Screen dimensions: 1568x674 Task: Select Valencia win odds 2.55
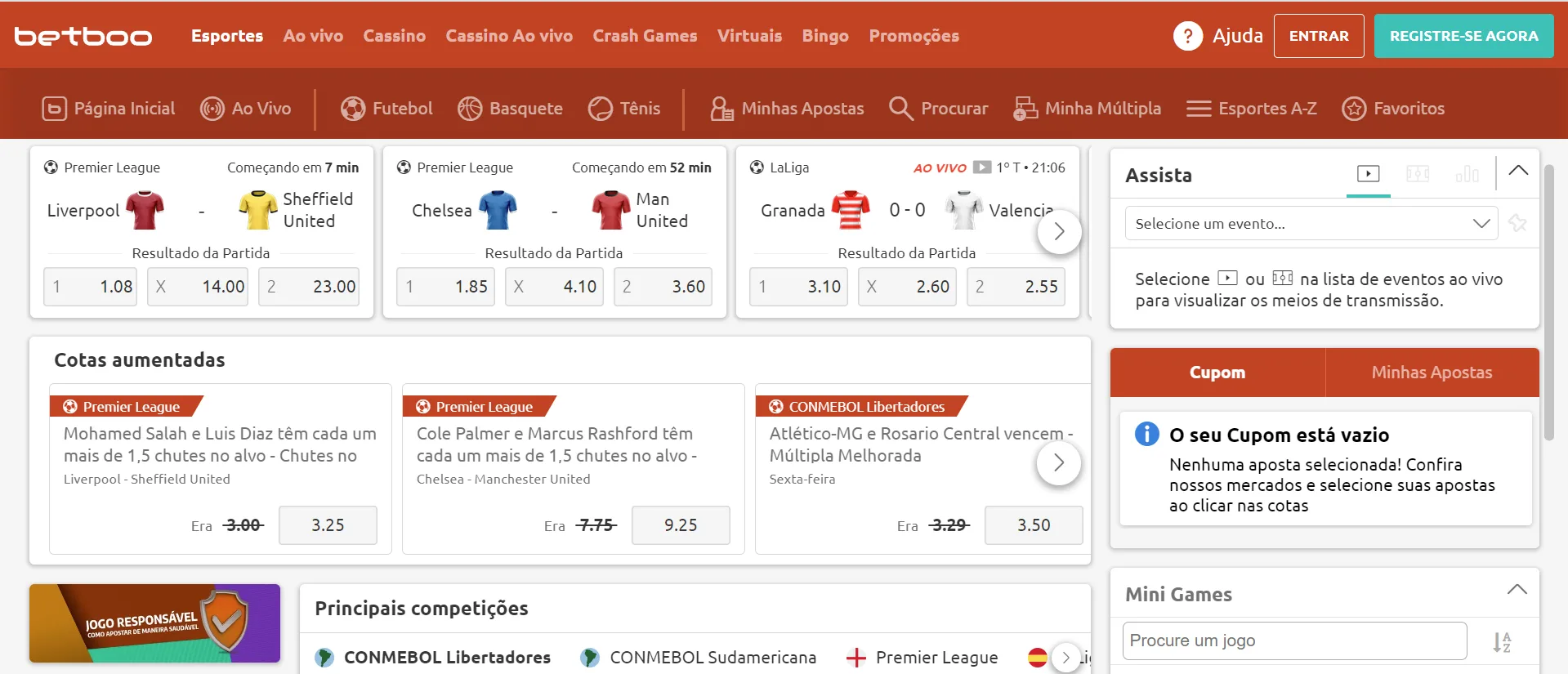[x=1016, y=287]
